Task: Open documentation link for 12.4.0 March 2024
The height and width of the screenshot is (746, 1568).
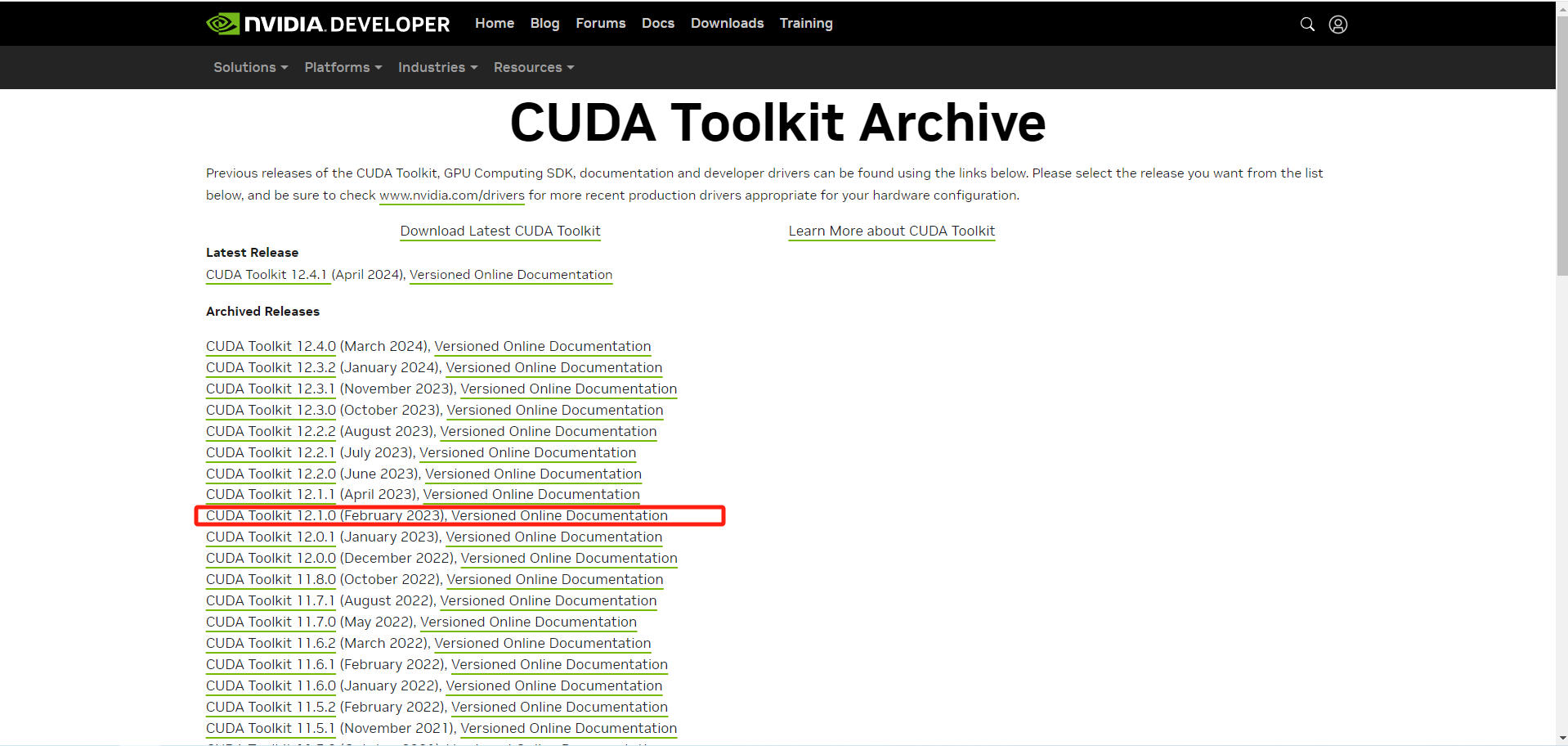Action: click(543, 347)
